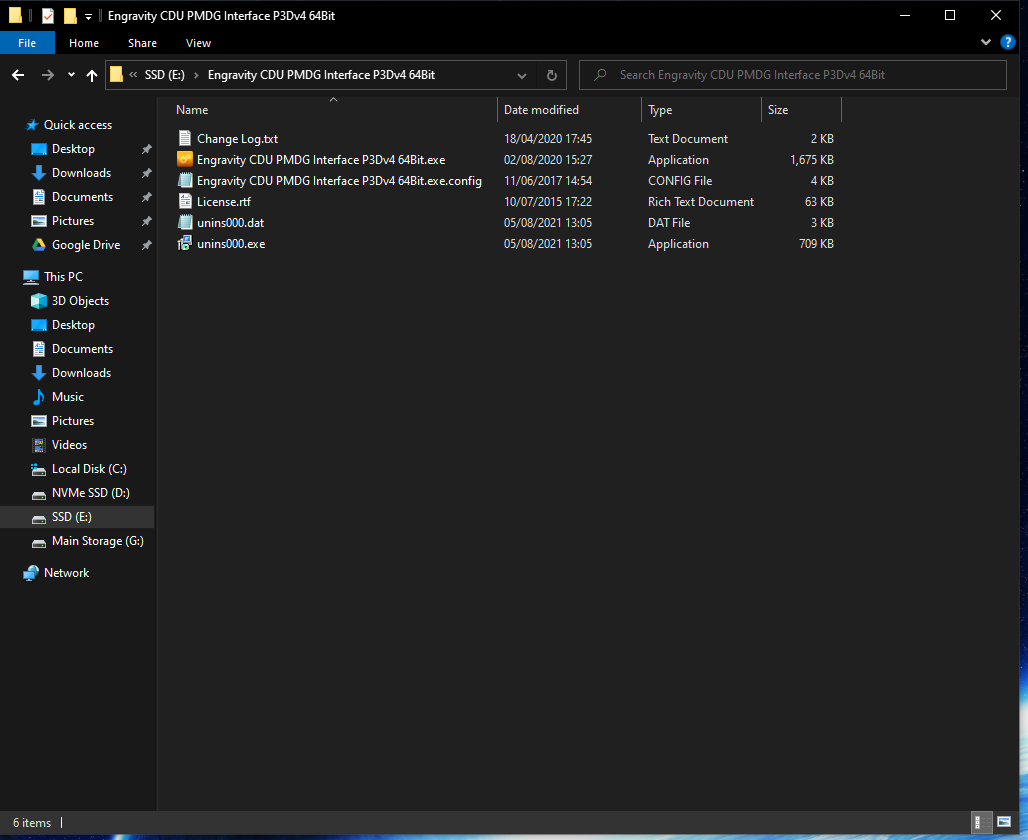This screenshot has width=1028, height=840.
Task: Switch to Large icons view layout icon
Action: [1004, 822]
